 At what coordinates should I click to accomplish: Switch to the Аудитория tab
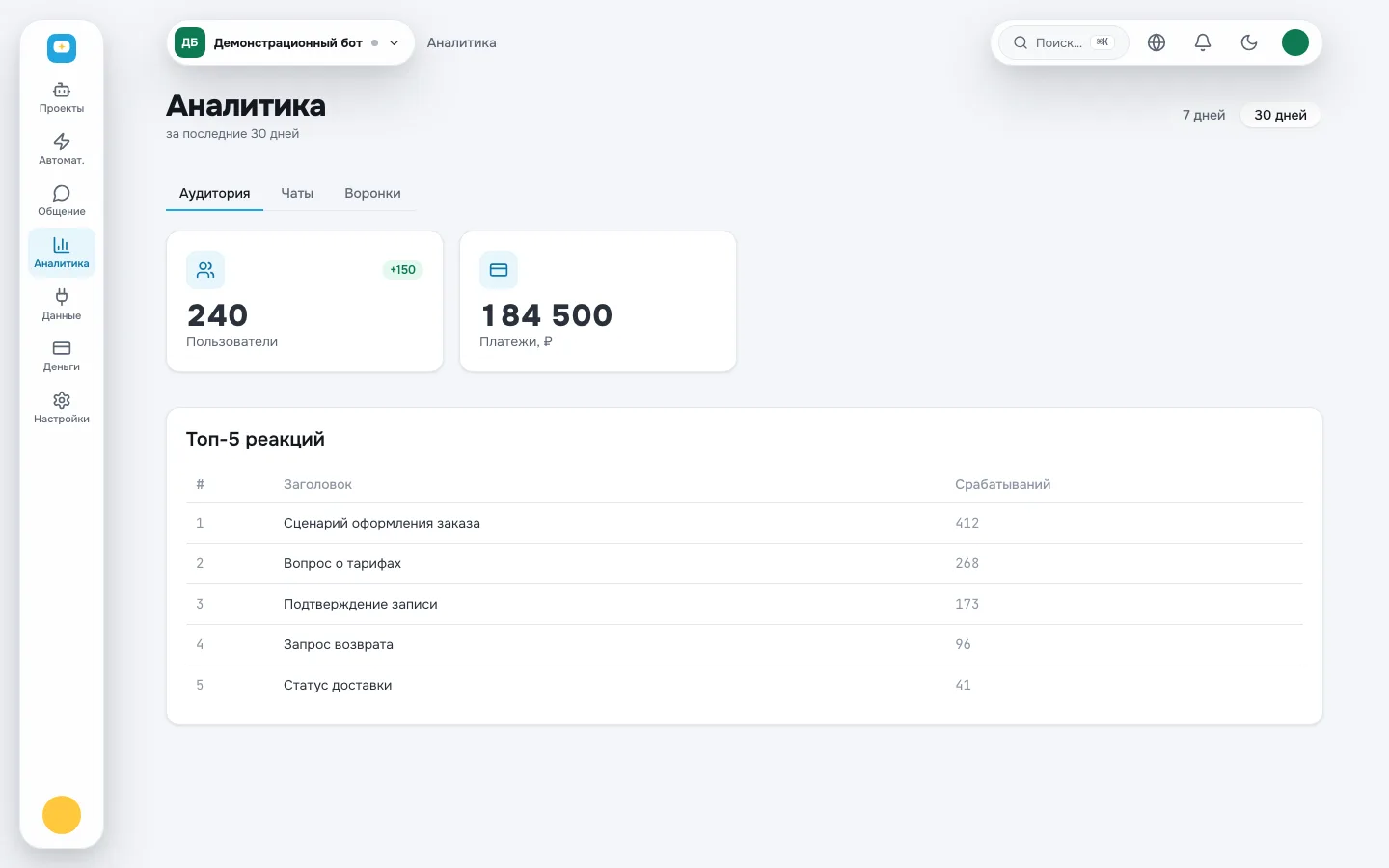coord(214,193)
